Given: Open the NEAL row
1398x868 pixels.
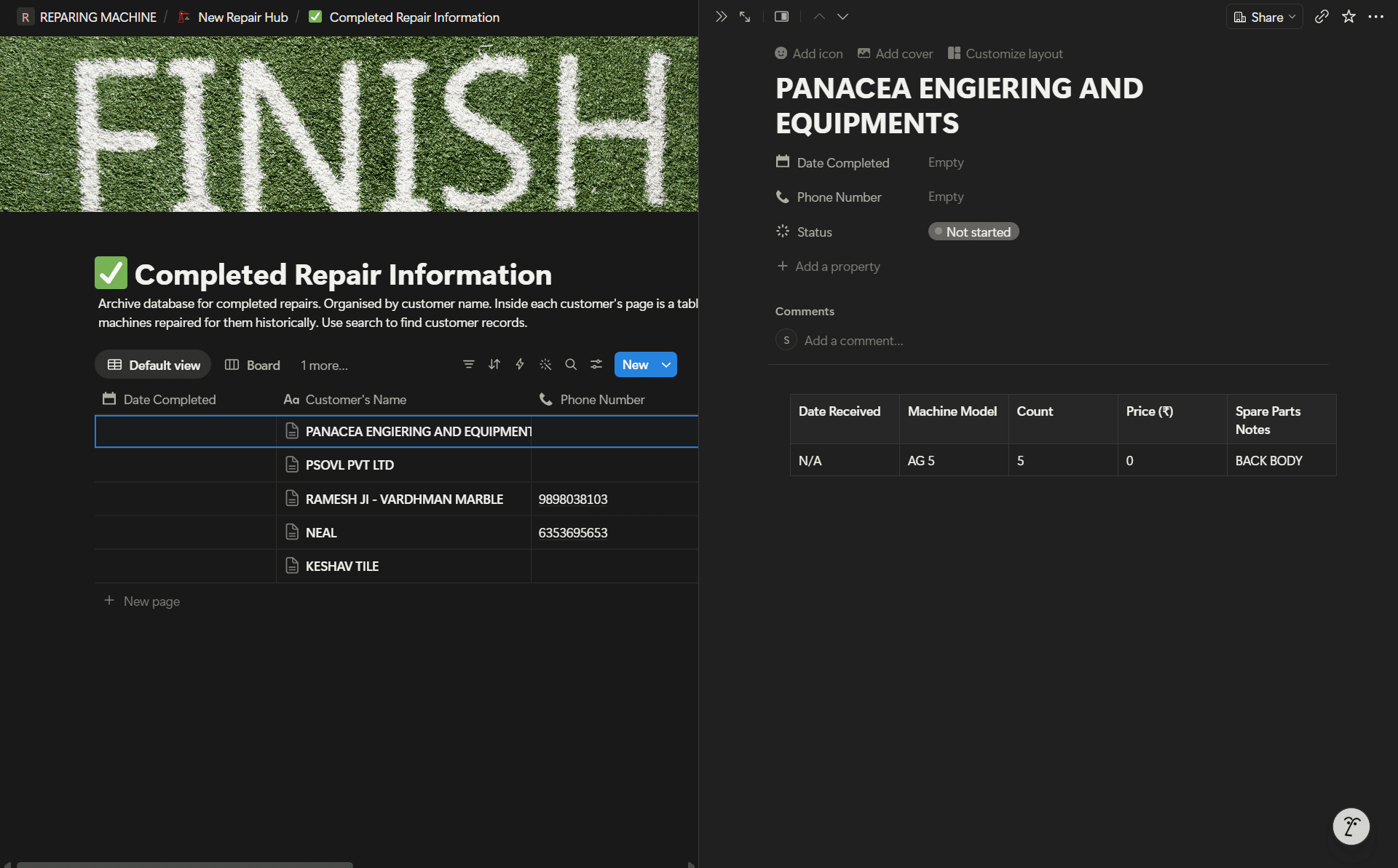Looking at the screenshot, I should [321, 532].
